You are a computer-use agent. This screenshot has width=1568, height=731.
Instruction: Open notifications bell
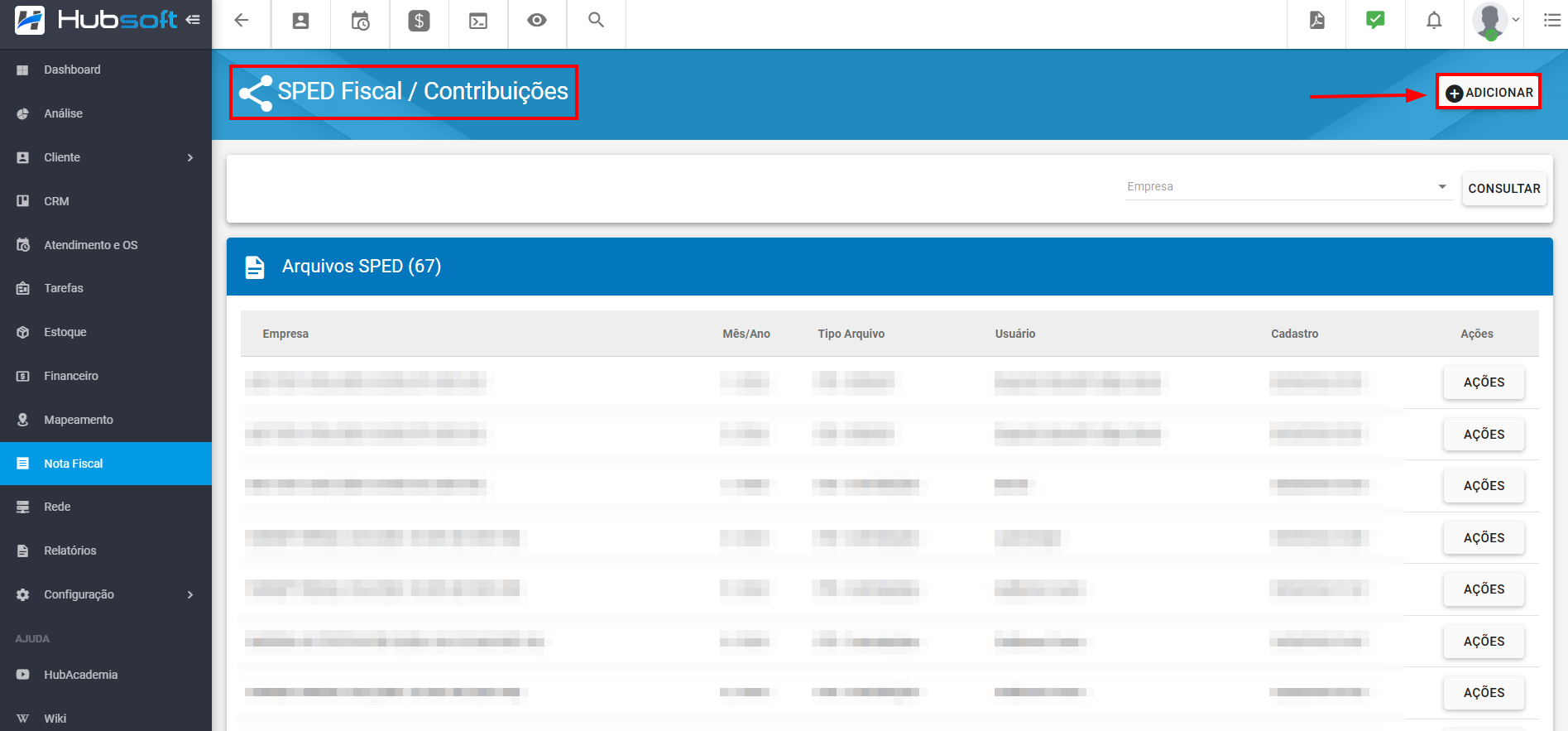tap(1434, 21)
